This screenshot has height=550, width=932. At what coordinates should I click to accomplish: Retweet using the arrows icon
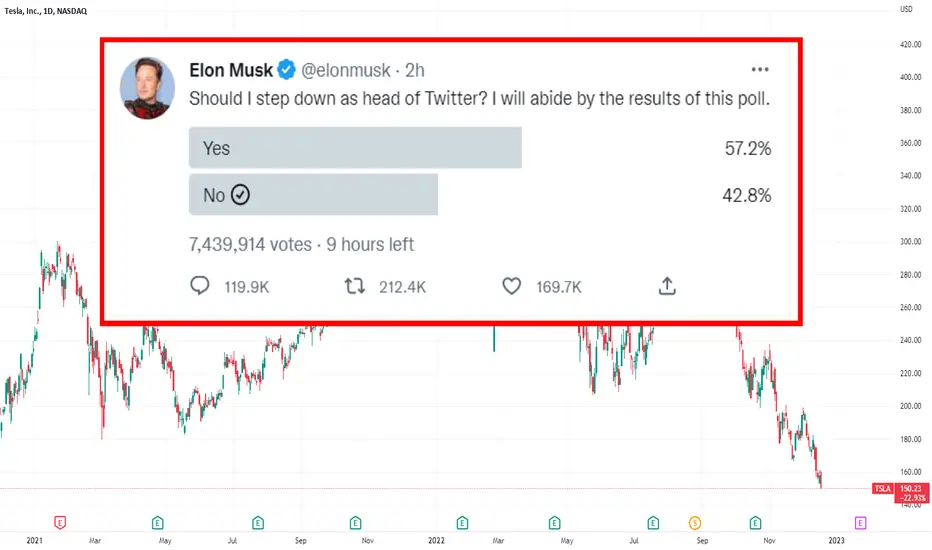pos(355,287)
